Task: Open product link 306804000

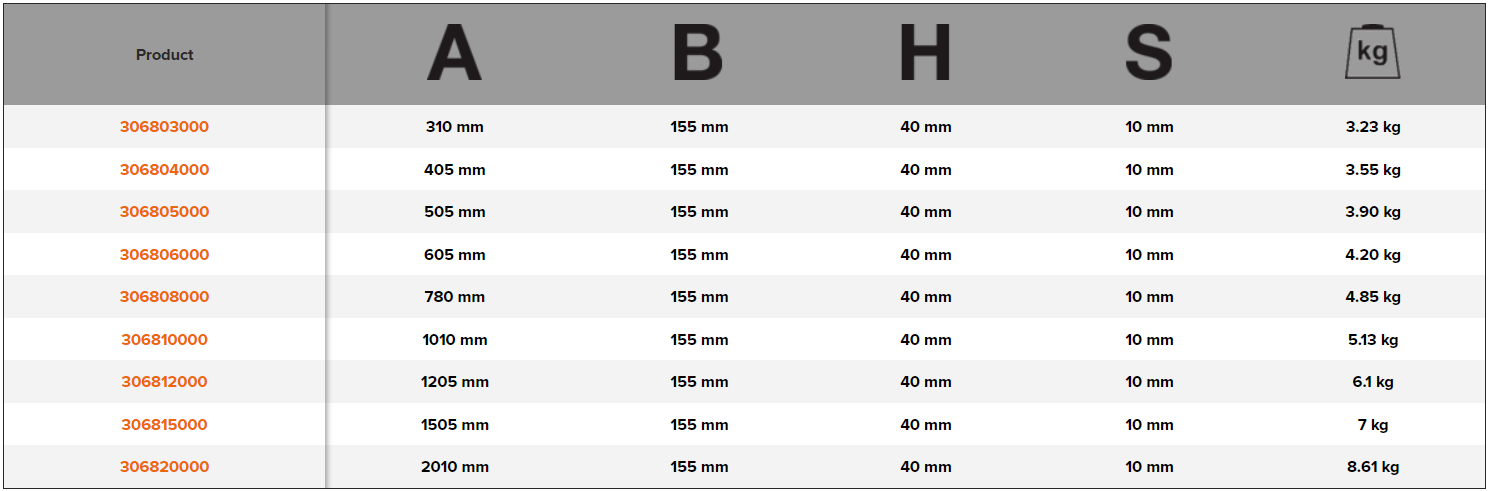Action: click(x=164, y=170)
